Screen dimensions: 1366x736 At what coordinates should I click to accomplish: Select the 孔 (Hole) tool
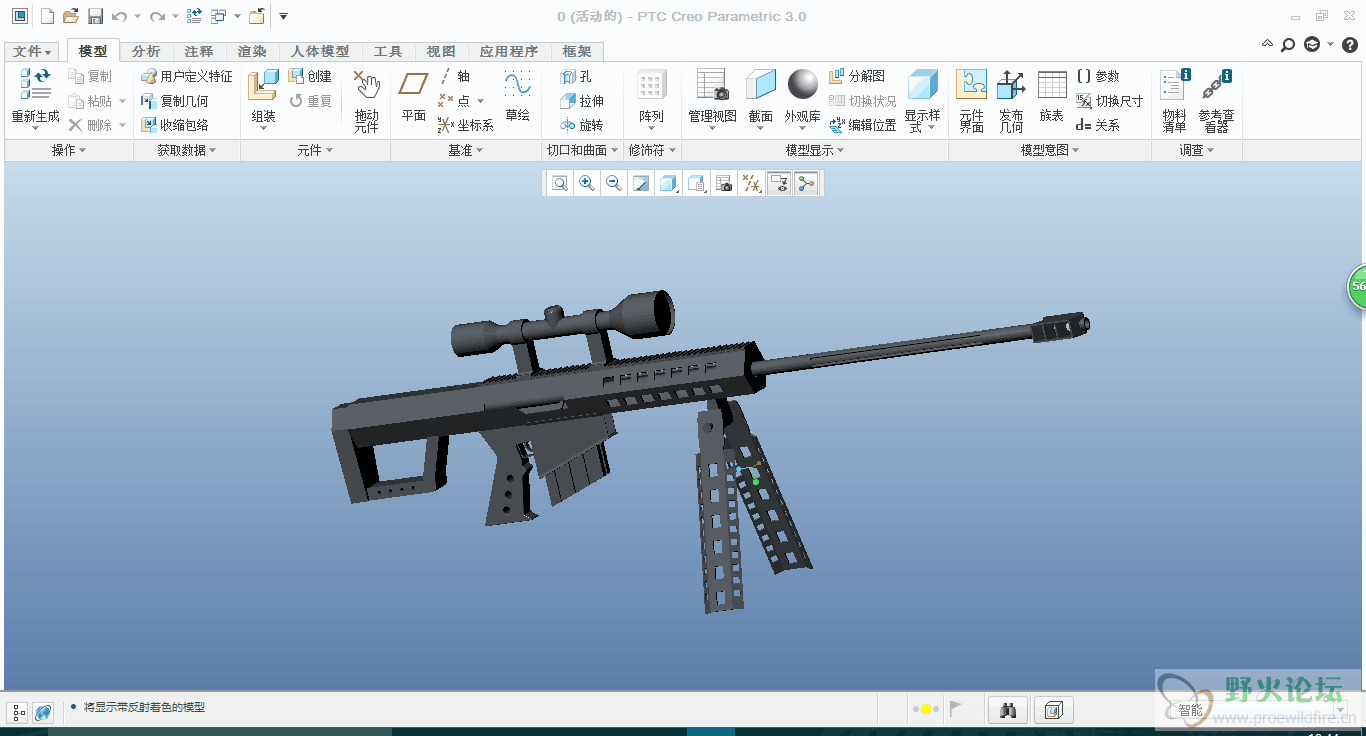[576, 76]
